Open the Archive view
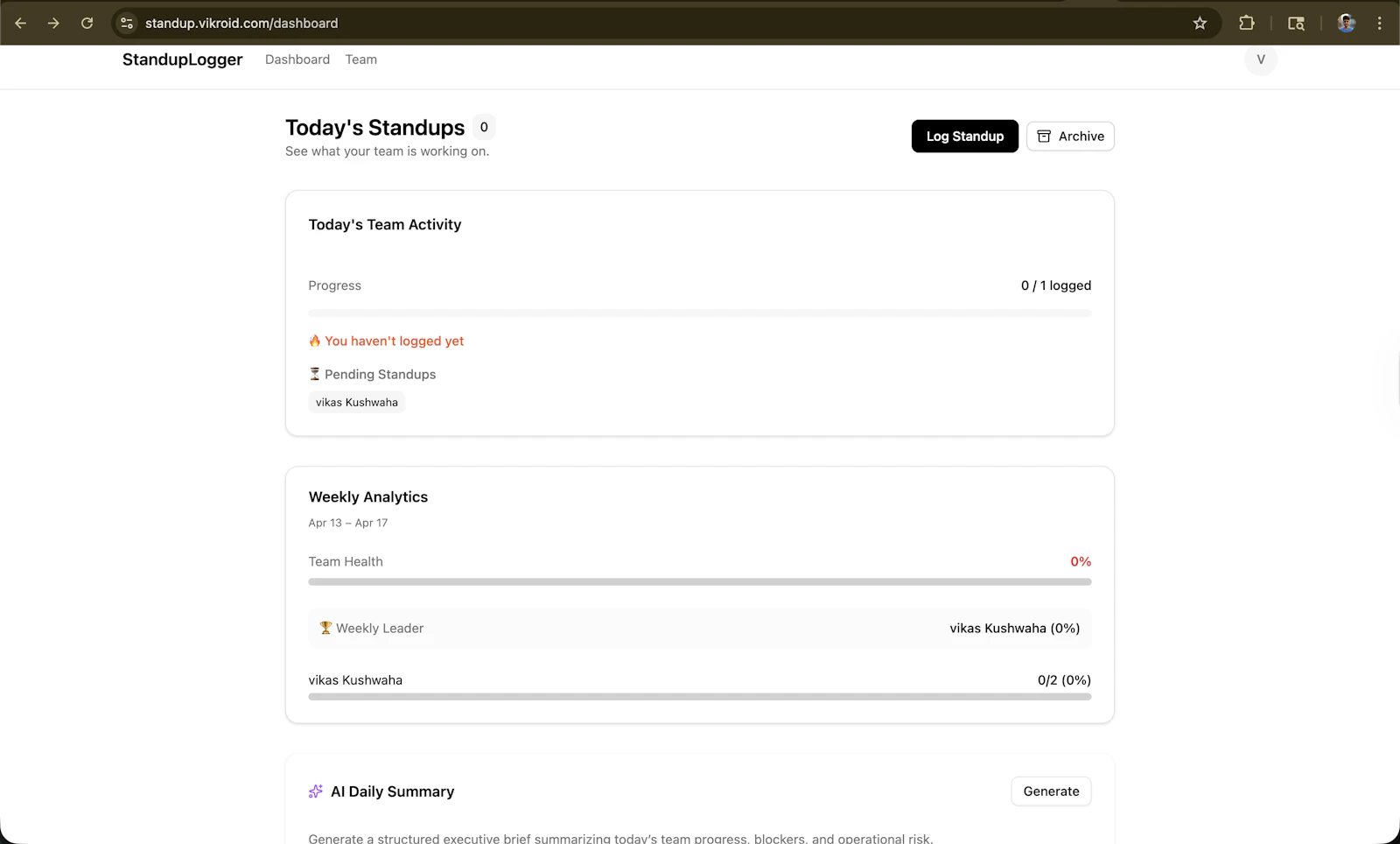 coord(1069,136)
